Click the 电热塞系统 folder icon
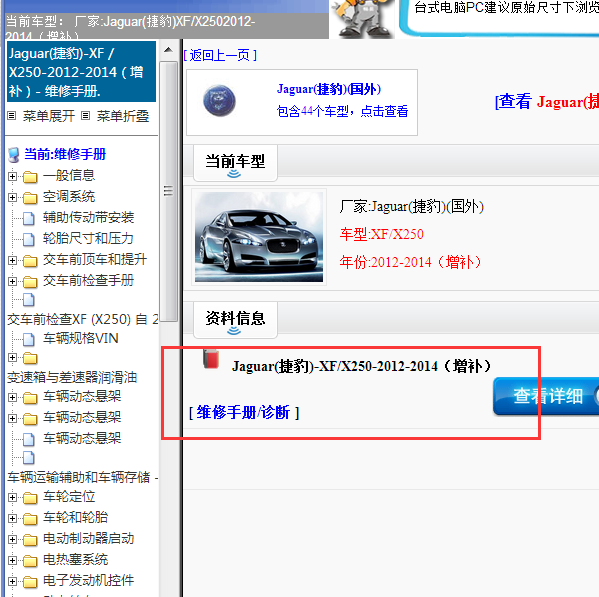 [30, 561]
